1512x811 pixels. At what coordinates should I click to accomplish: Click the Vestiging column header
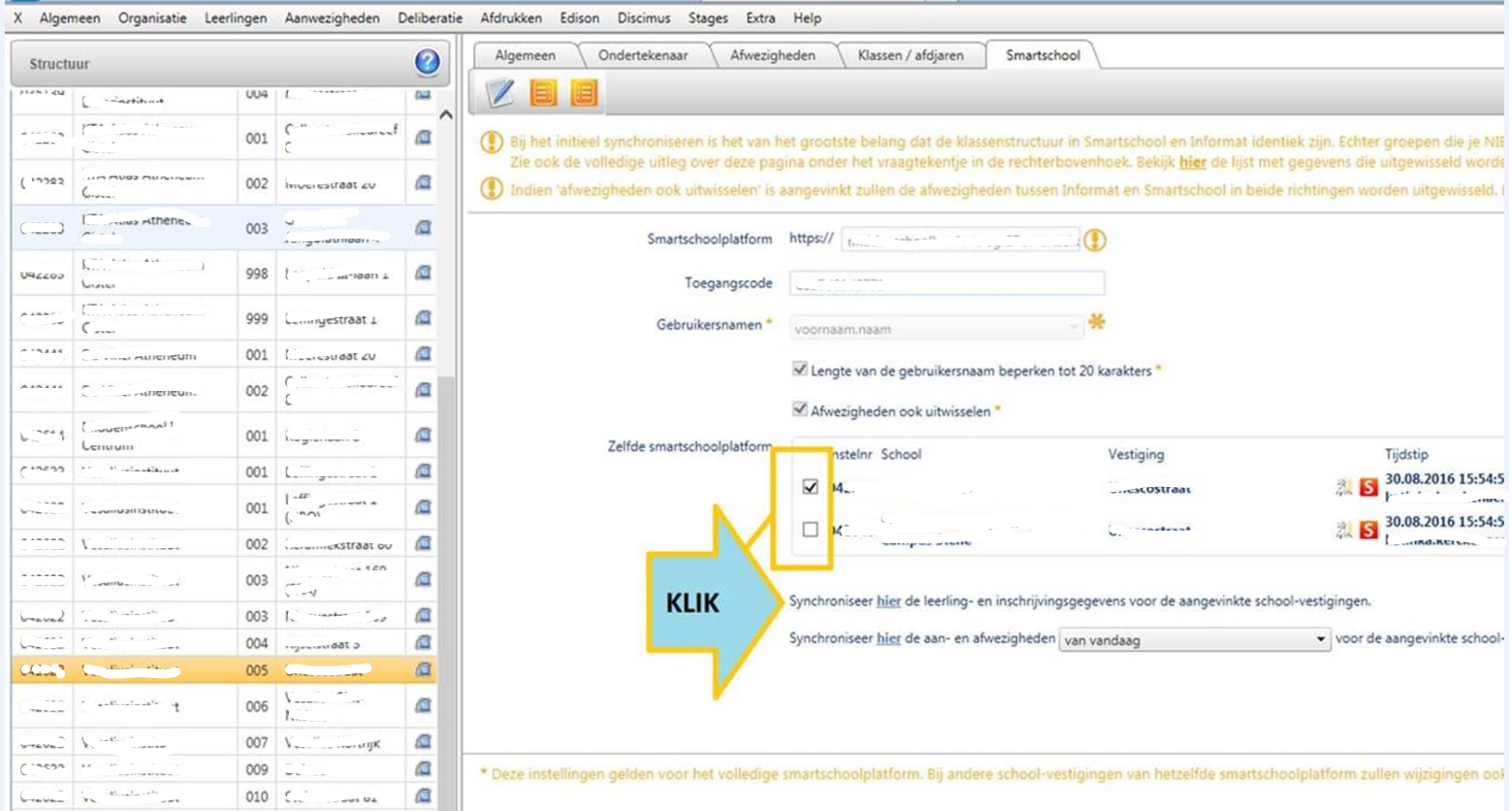click(x=1136, y=454)
